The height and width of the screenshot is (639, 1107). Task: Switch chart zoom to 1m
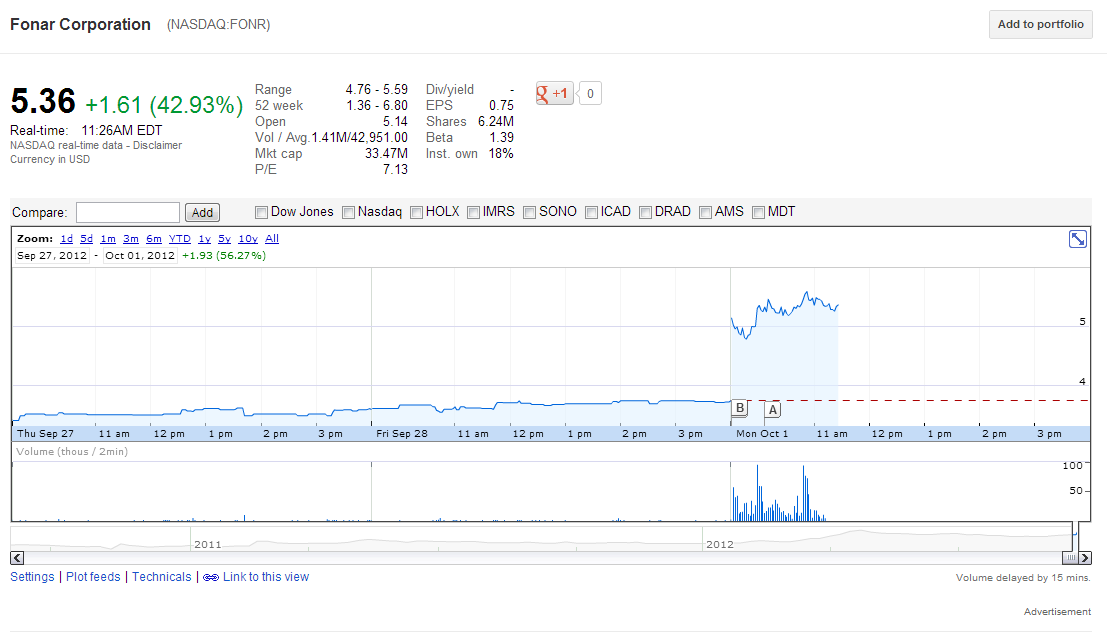point(108,239)
